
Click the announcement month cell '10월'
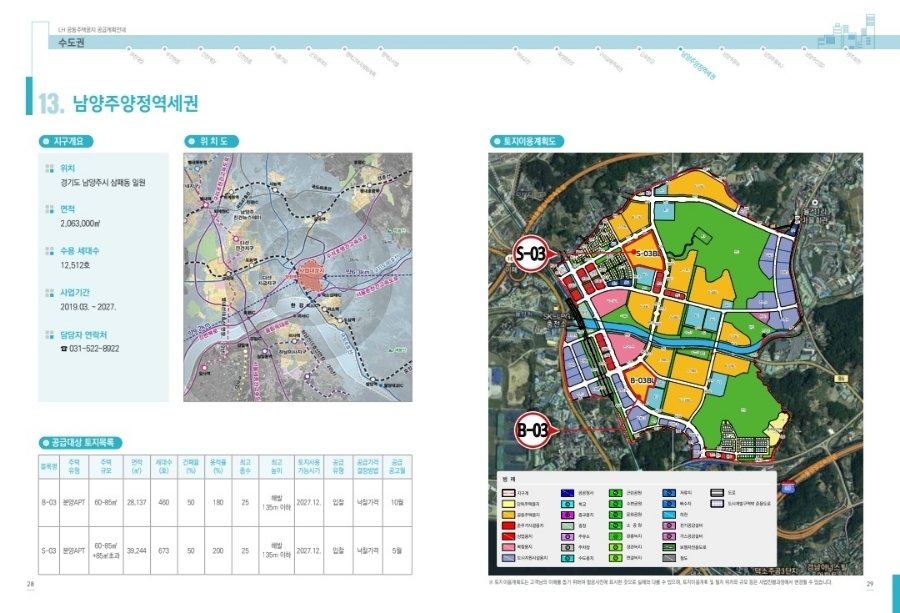(397, 502)
